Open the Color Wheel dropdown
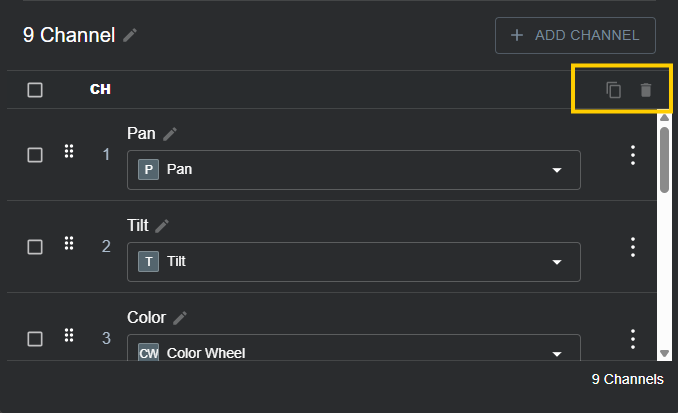Image resolution: width=678 pixels, height=413 pixels. [x=557, y=352]
